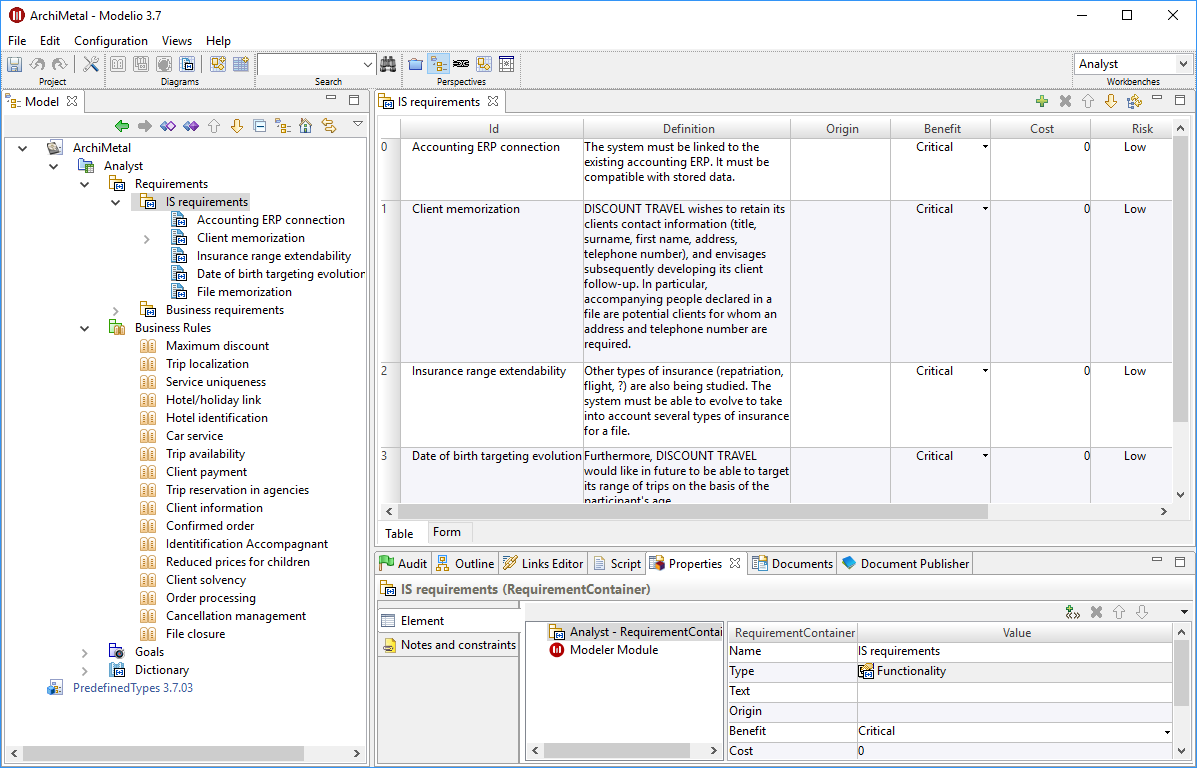
Task: Click the create requirement diagram icon next to Diagrams
Action: [218, 64]
